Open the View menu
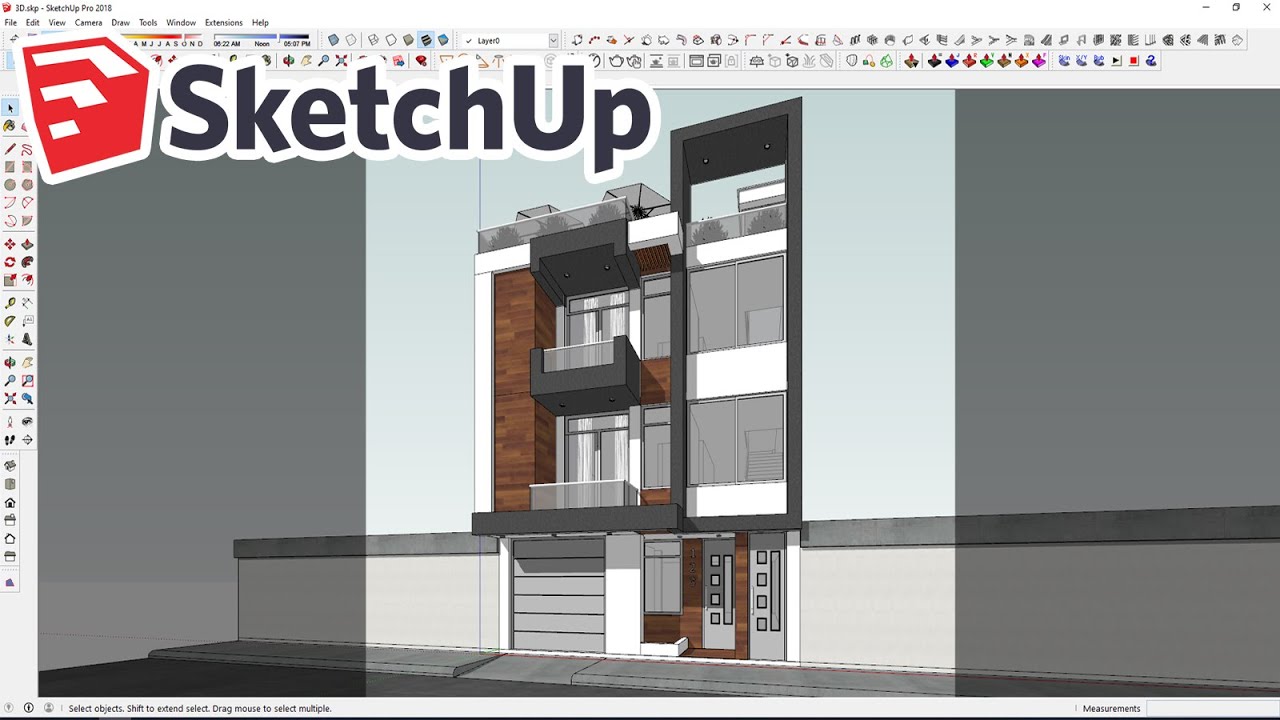The height and width of the screenshot is (720, 1280). [57, 22]
